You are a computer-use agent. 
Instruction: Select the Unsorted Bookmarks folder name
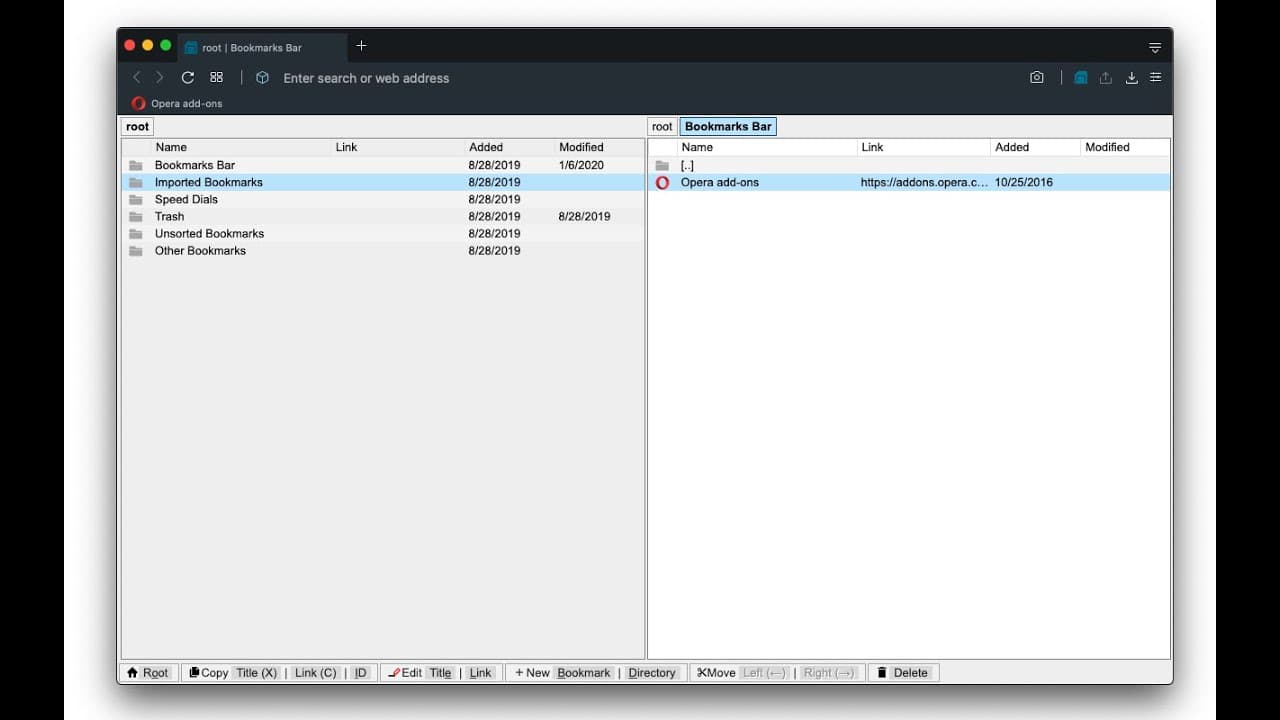tap(209, 233)
